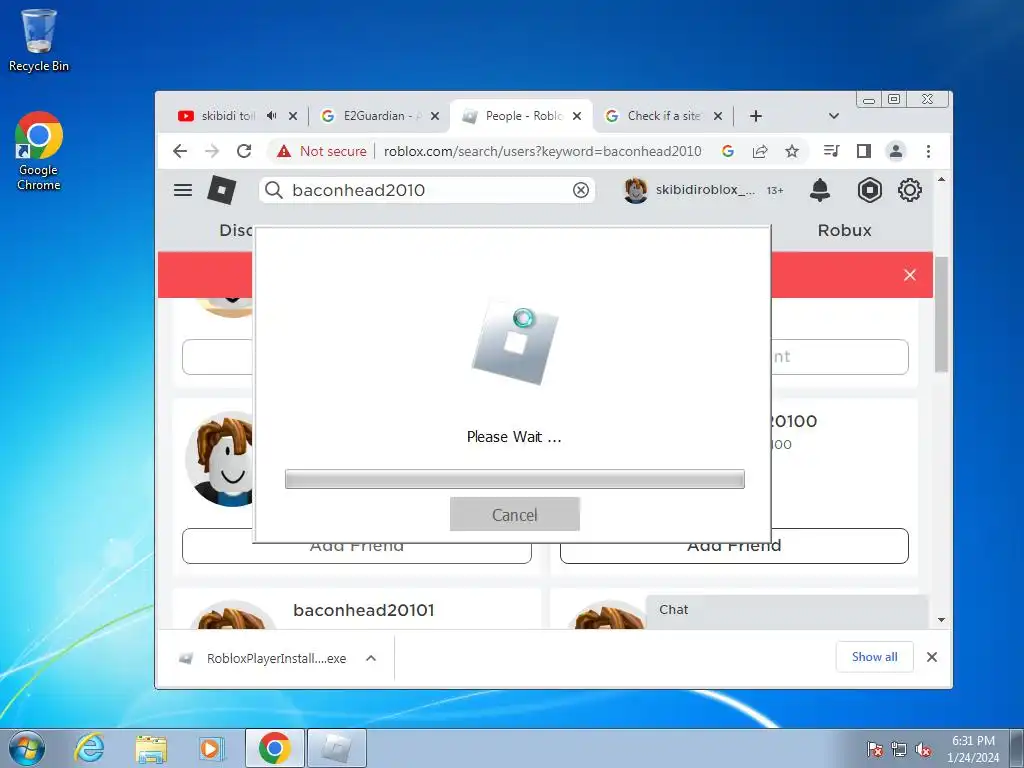Image resolution: width=1024 pixels, height=768 pixels.
Task: Close the E2Guardian tab
Action: tap(435, 116)
